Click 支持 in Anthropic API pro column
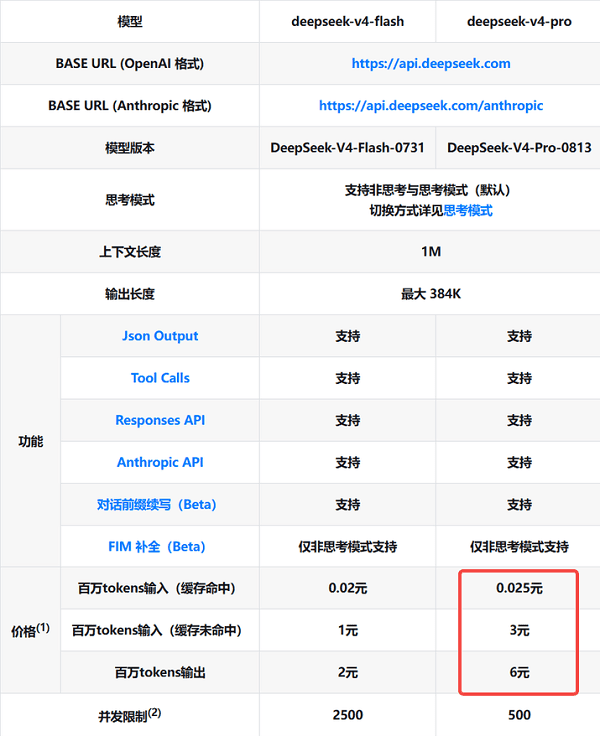The height and width of the screenshot is (736, 600). point(519,462)
